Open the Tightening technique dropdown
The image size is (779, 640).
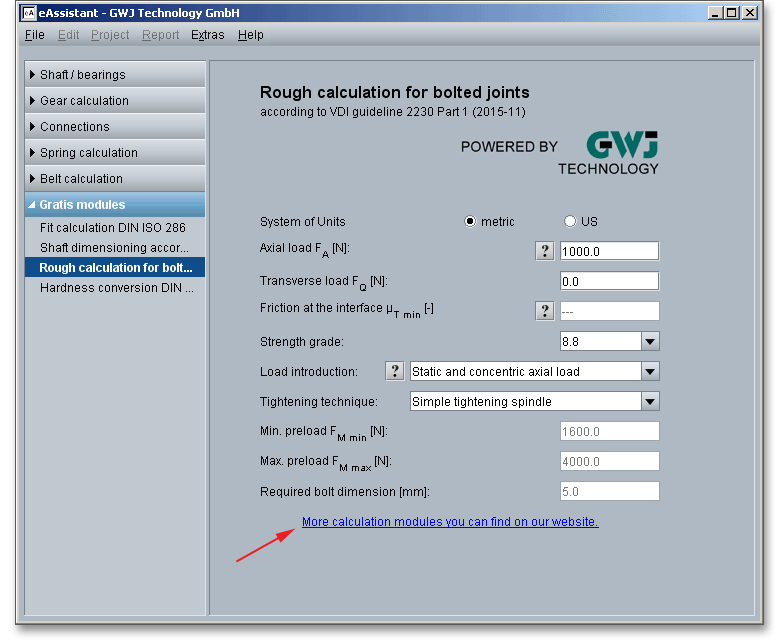pos(650,401)
